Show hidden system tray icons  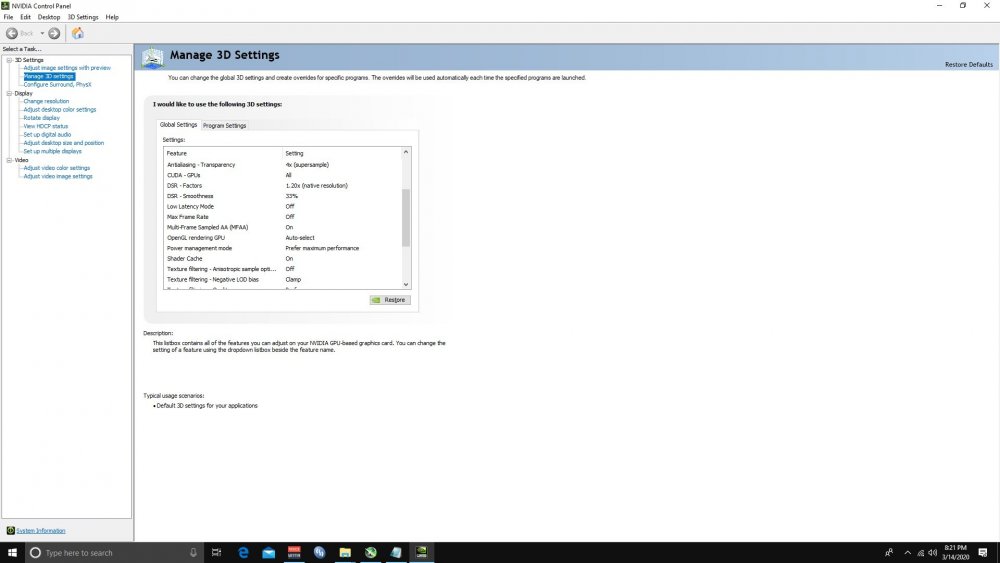tap(908, 553)
